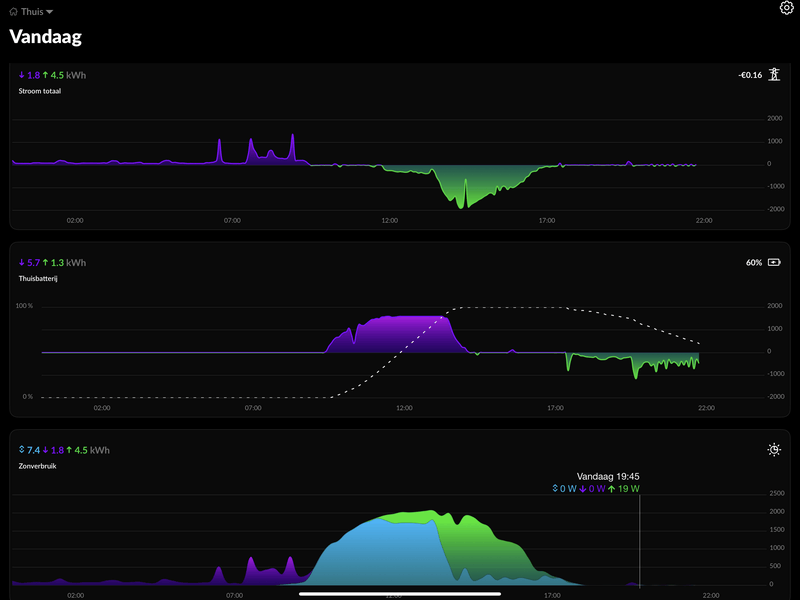Open the settings gear icon
The image size is (800, 600).
click(x=786, y=8)
